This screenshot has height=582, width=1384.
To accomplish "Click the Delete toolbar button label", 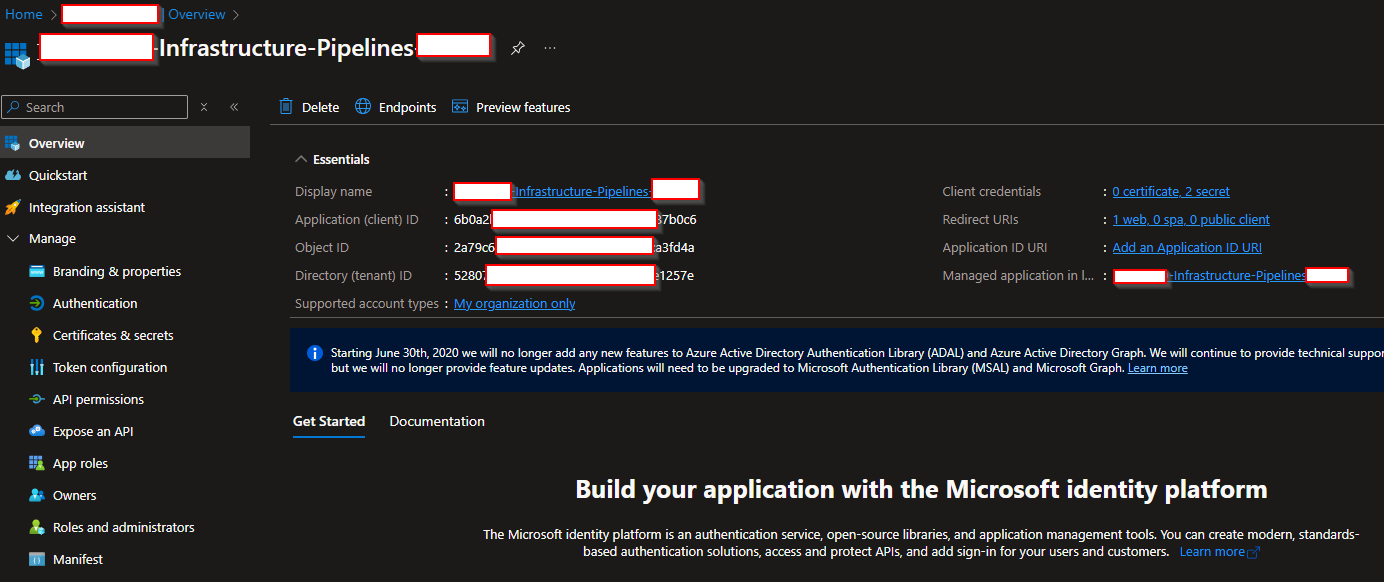I will tap(320, 107).
